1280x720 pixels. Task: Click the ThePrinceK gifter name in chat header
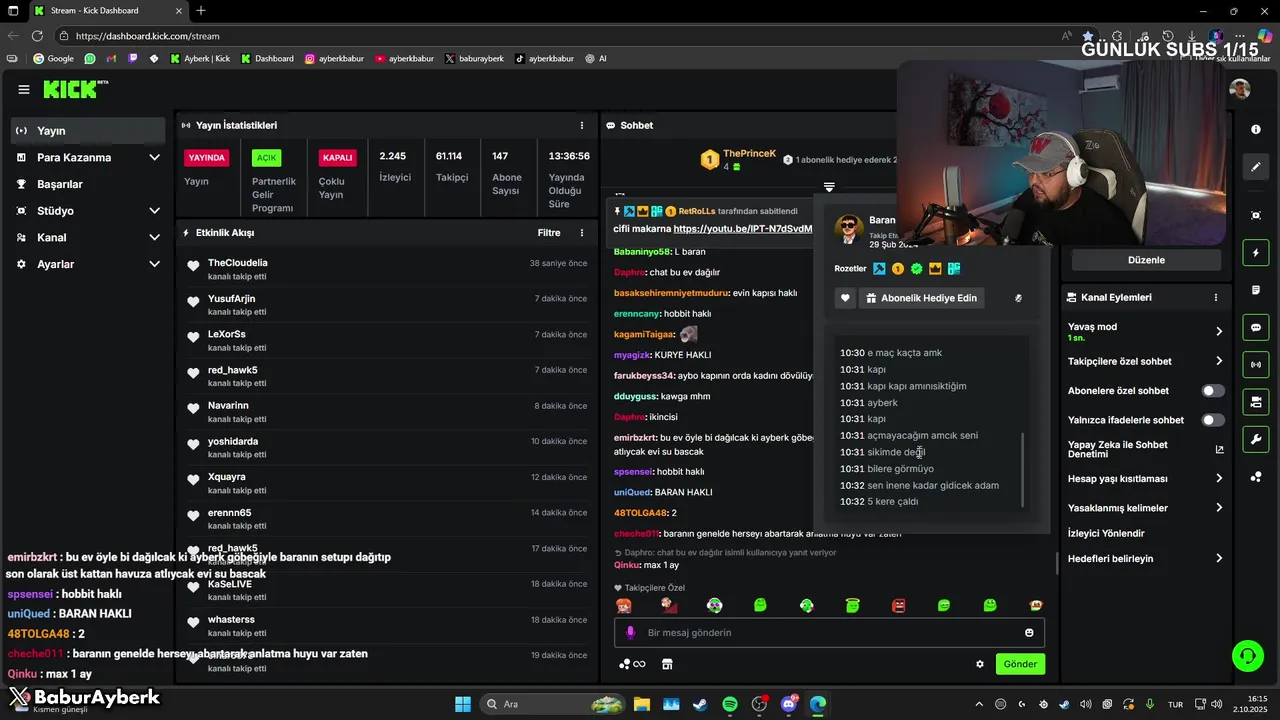[x=750, y=153]
